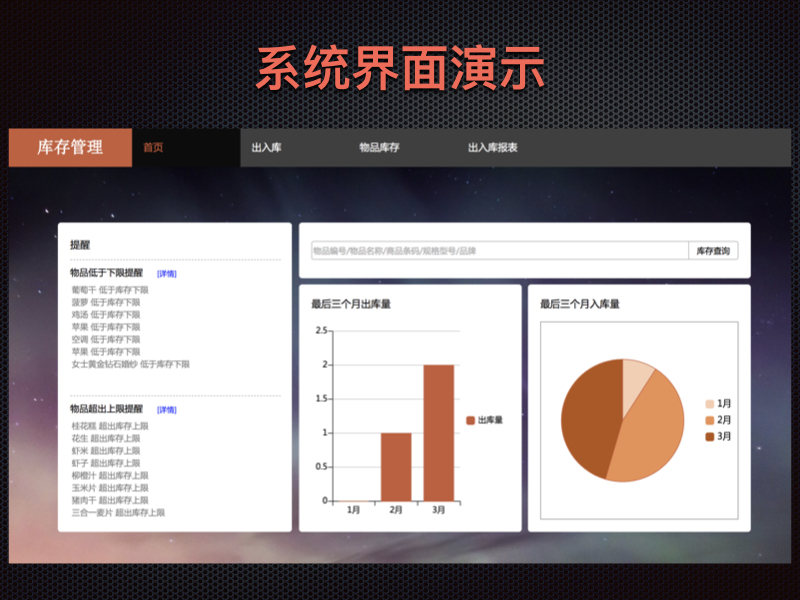The image size is (800, 600).
Task: Select the 3月 bar in outbound chart
Action: point(438,432)
